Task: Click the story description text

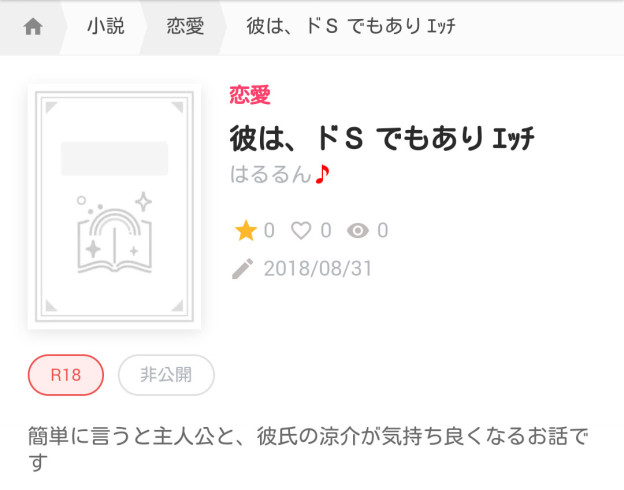Action: 308,449
